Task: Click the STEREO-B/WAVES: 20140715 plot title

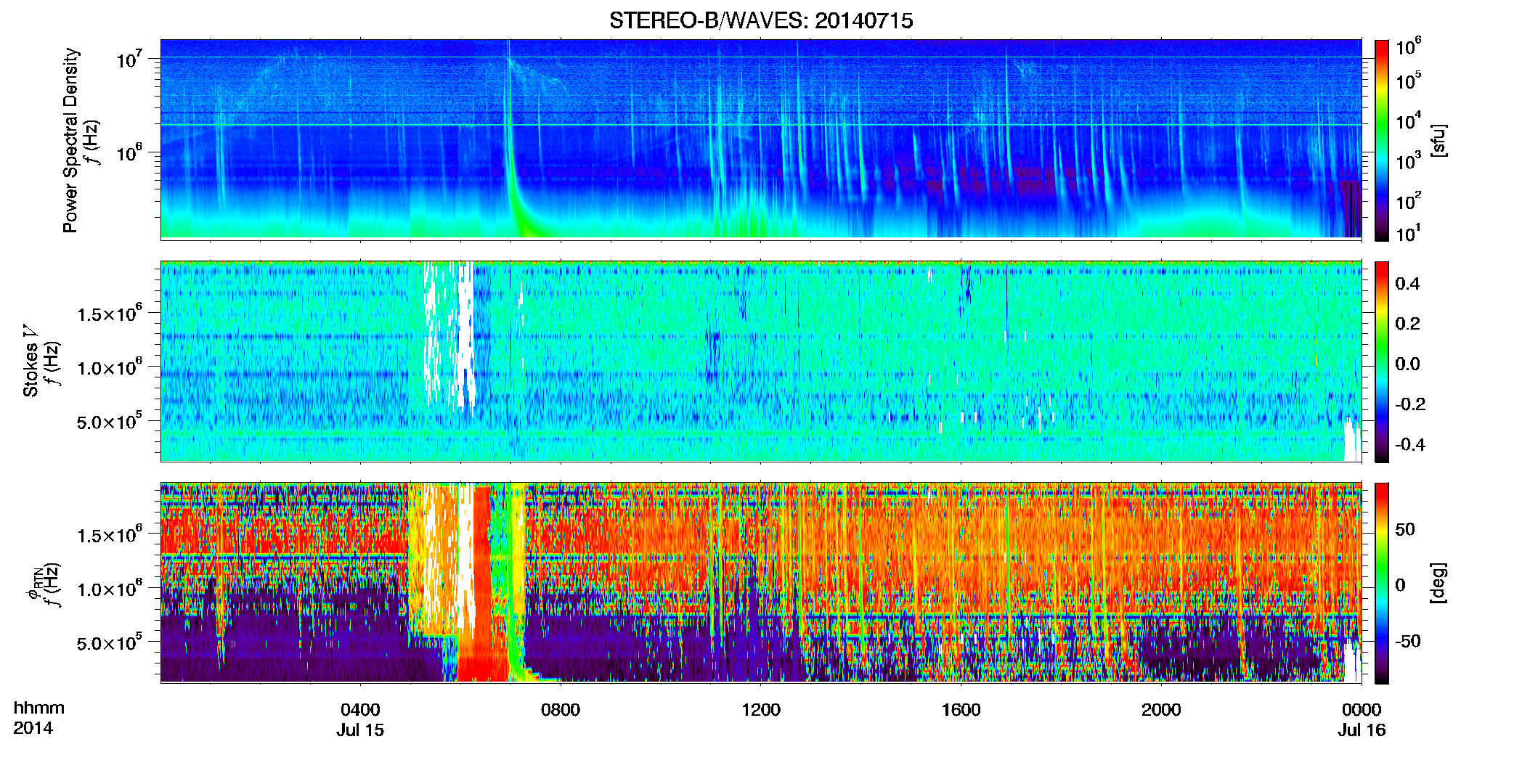Action: (761, 20)
